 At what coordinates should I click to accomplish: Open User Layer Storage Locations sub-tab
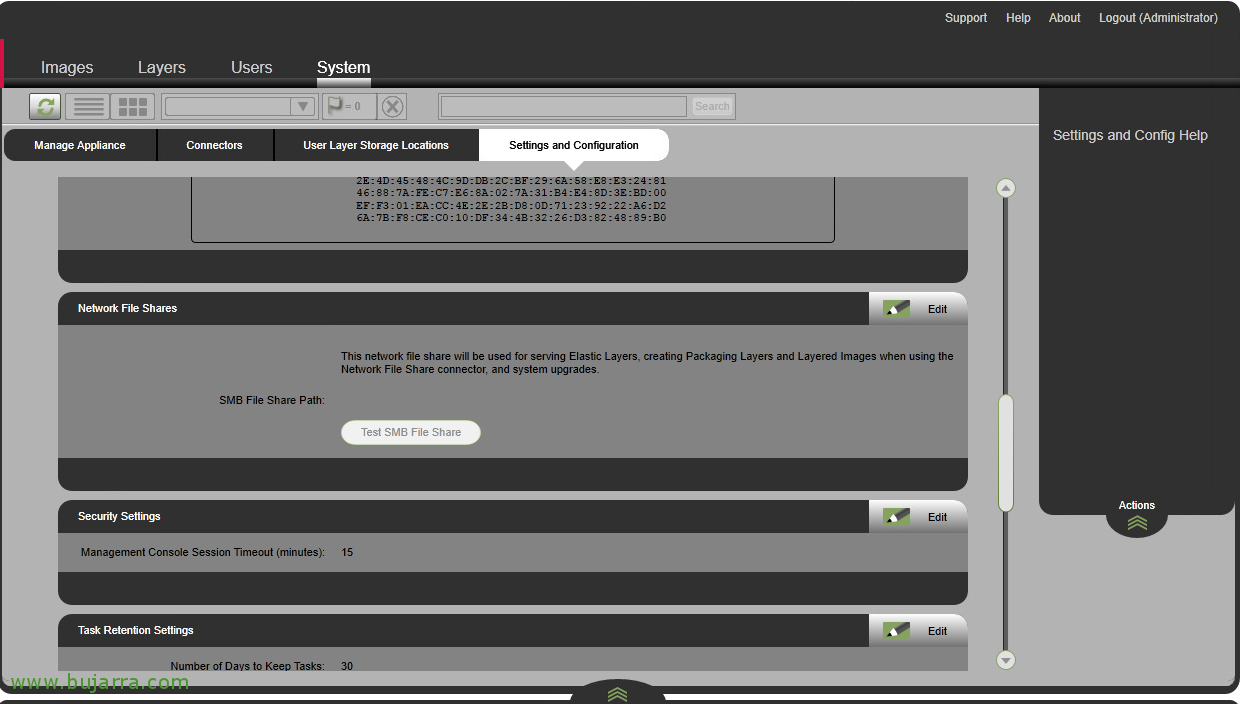(x=376, y=145)
